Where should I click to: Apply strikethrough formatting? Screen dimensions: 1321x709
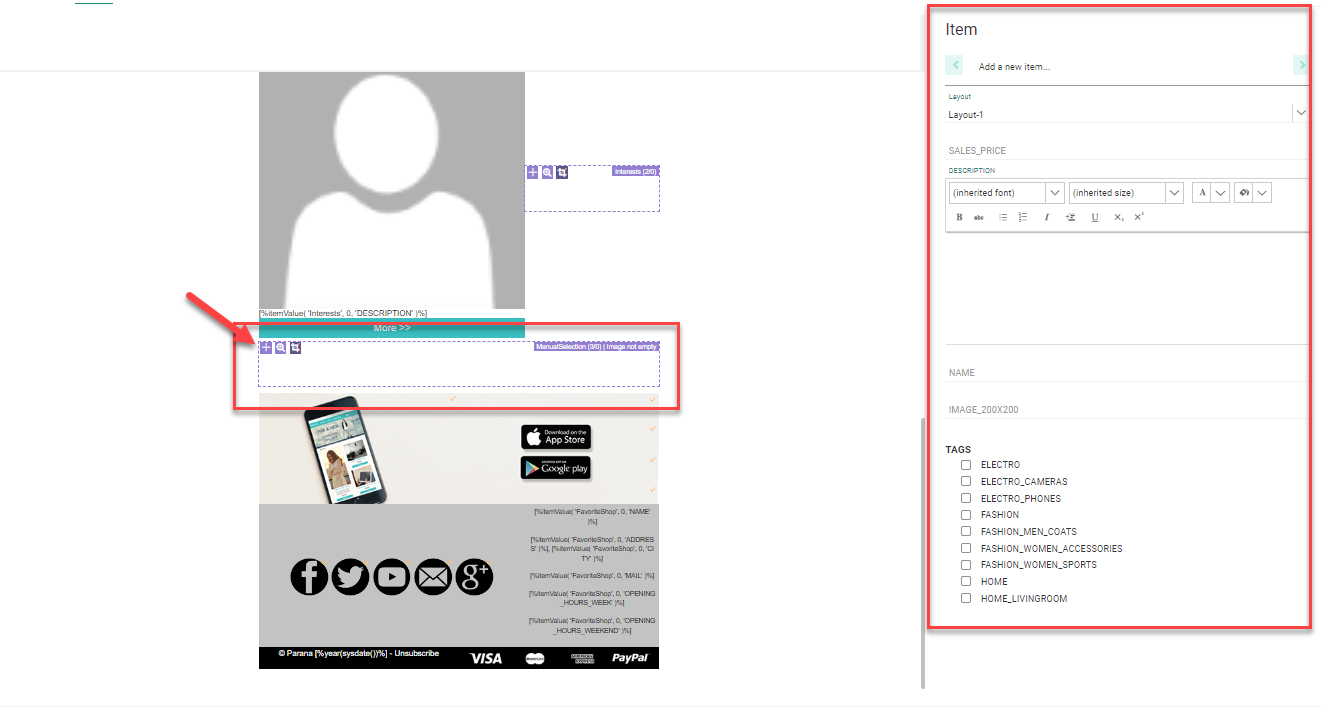point(979,217)
